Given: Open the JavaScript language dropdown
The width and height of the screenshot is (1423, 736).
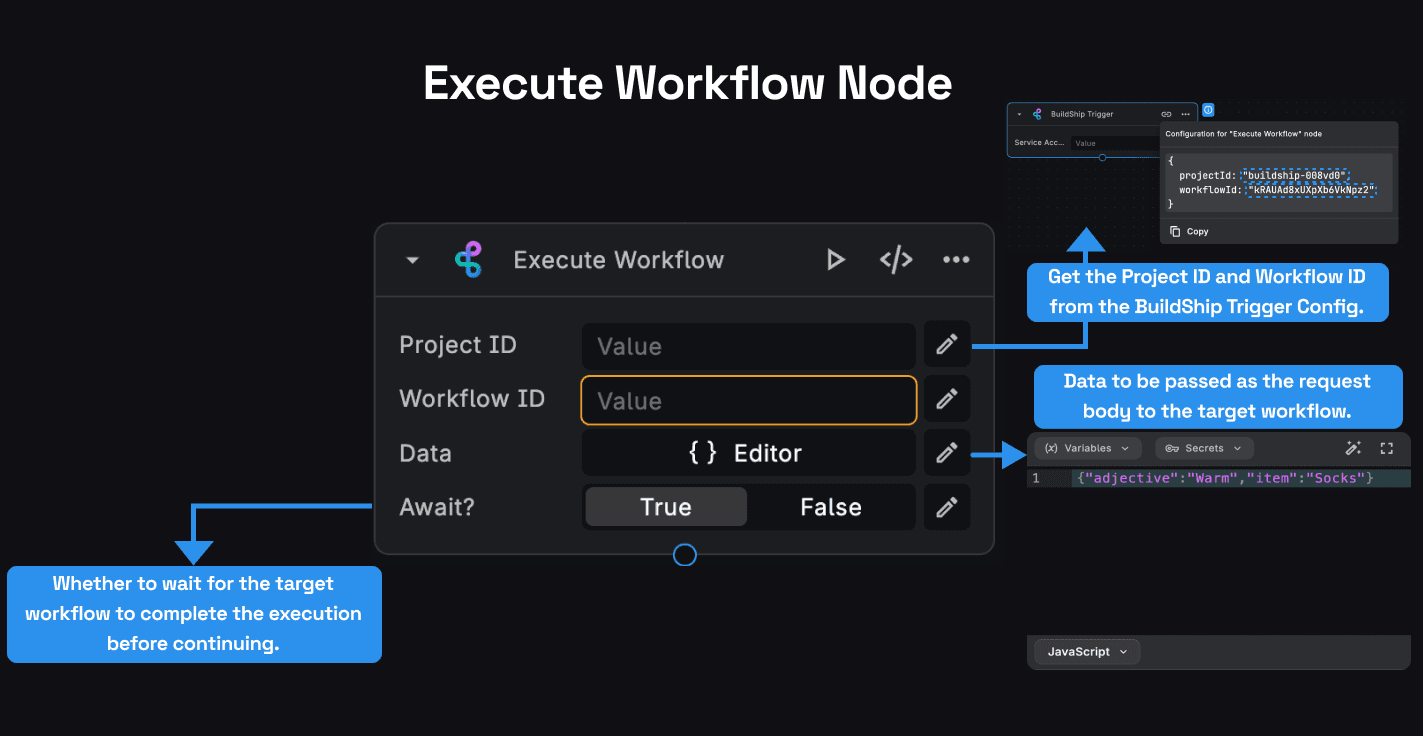Looking at the screenshot, I should [1086, 652].
